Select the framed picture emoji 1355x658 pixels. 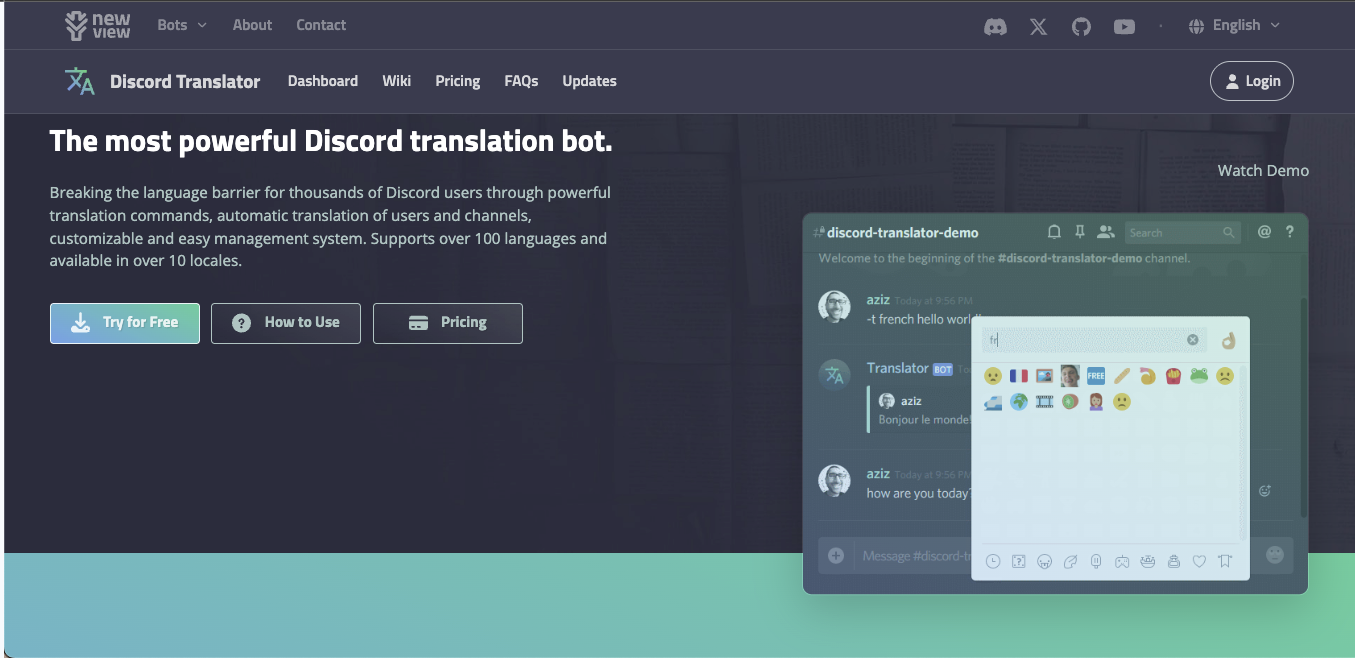pos(1045,376)
